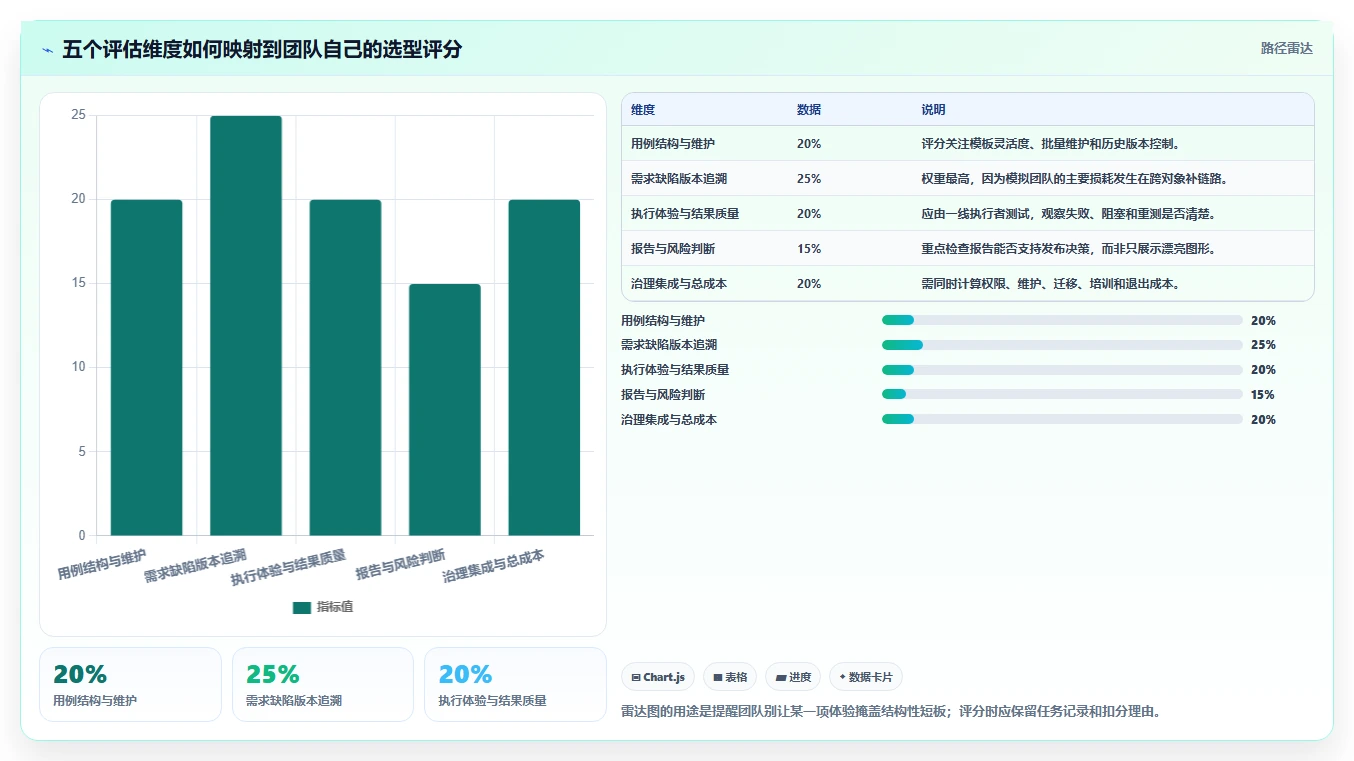
Task: Click the description starting 重点检查报告
Action: [x=1068, y=249]
